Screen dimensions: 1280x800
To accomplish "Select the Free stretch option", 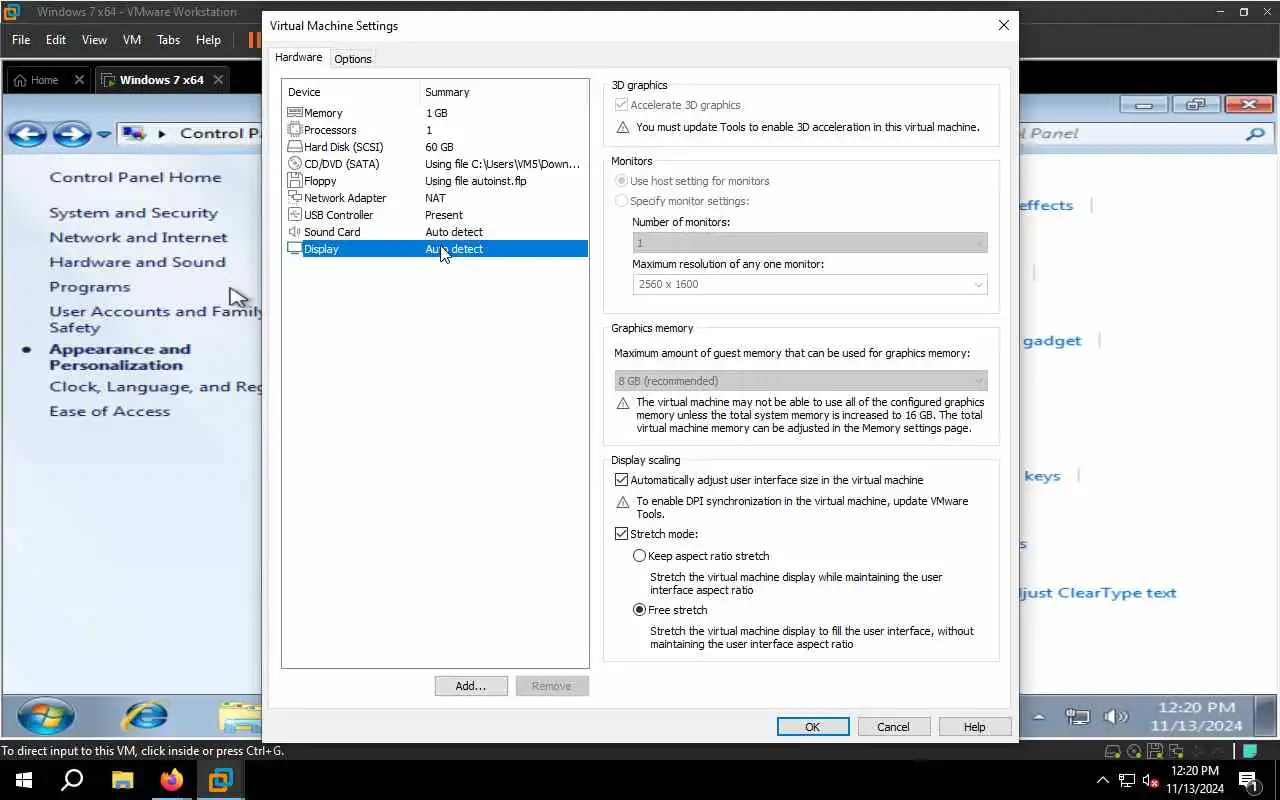I will pos(639,610).
